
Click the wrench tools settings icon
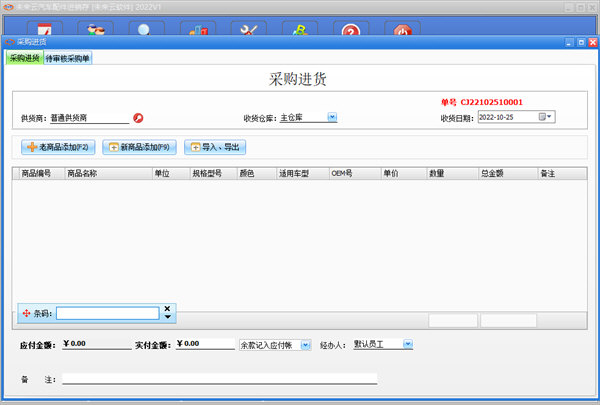click(248, 28)
